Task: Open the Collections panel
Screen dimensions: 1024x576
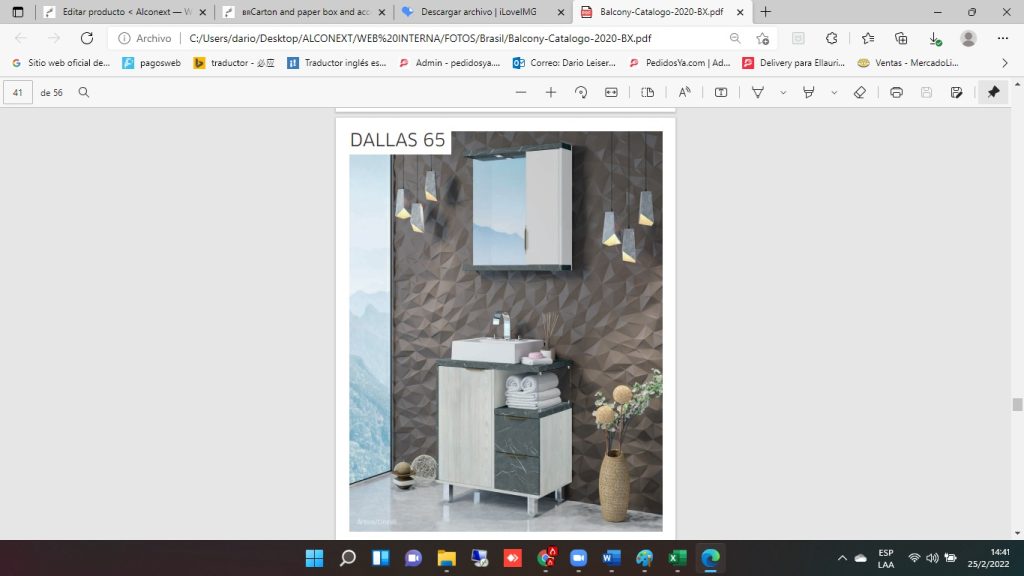Action: click(901, 39)
